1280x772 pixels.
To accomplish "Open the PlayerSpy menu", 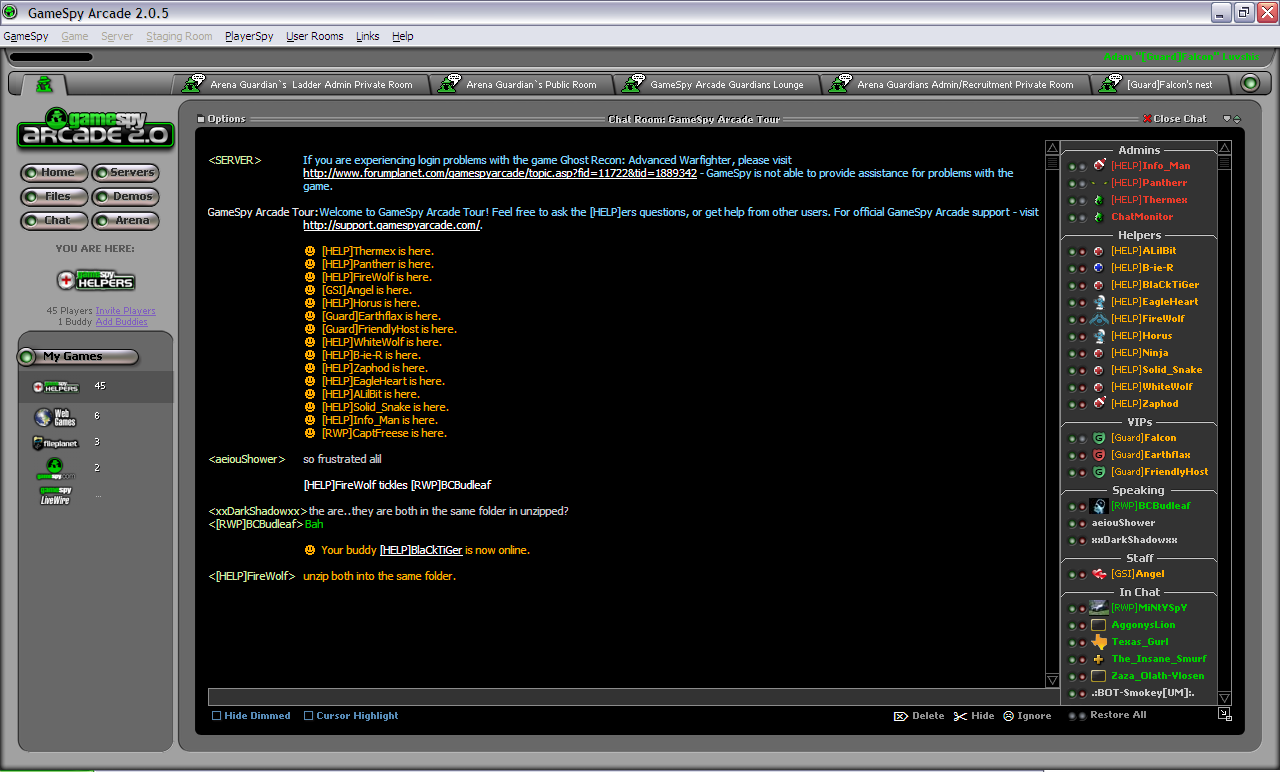I will (249, 36).
